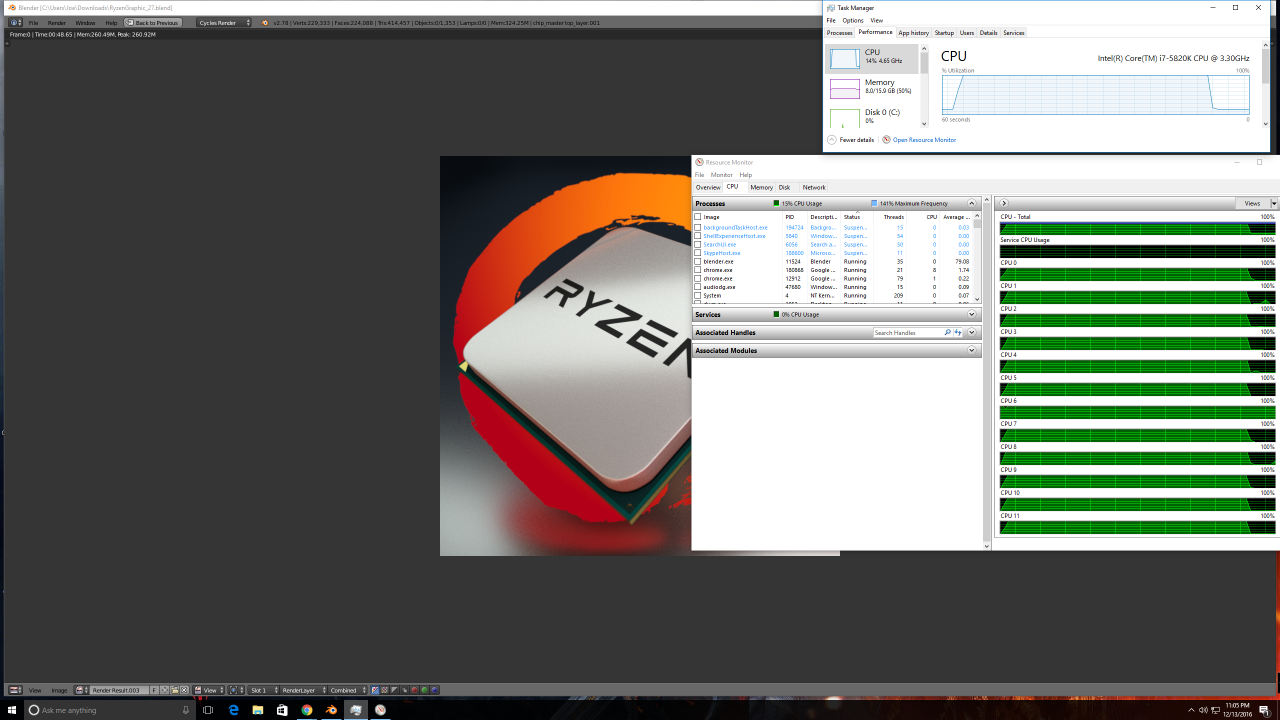This screenshot has height=720, width=1280.
Task: Check the System process checkbox
Action: [698, 296]
